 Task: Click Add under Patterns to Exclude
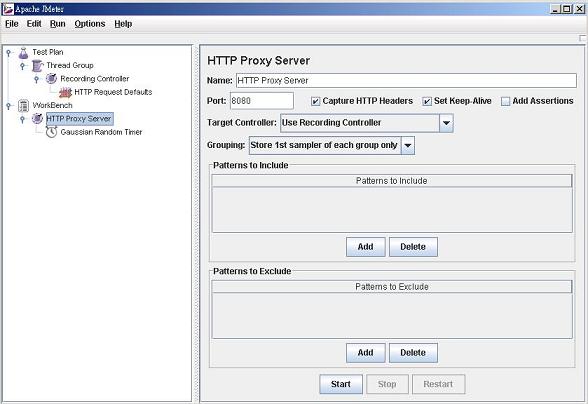click(x=366, y=353)
